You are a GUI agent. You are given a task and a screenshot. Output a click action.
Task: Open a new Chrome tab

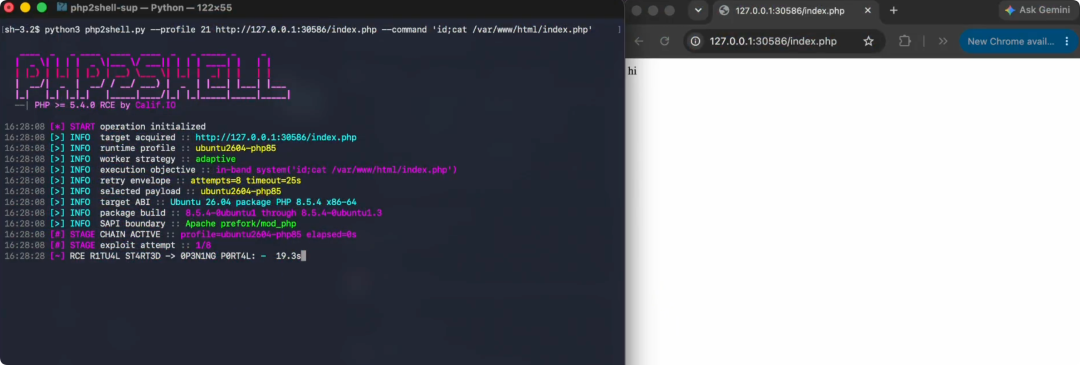click(893, 10)
